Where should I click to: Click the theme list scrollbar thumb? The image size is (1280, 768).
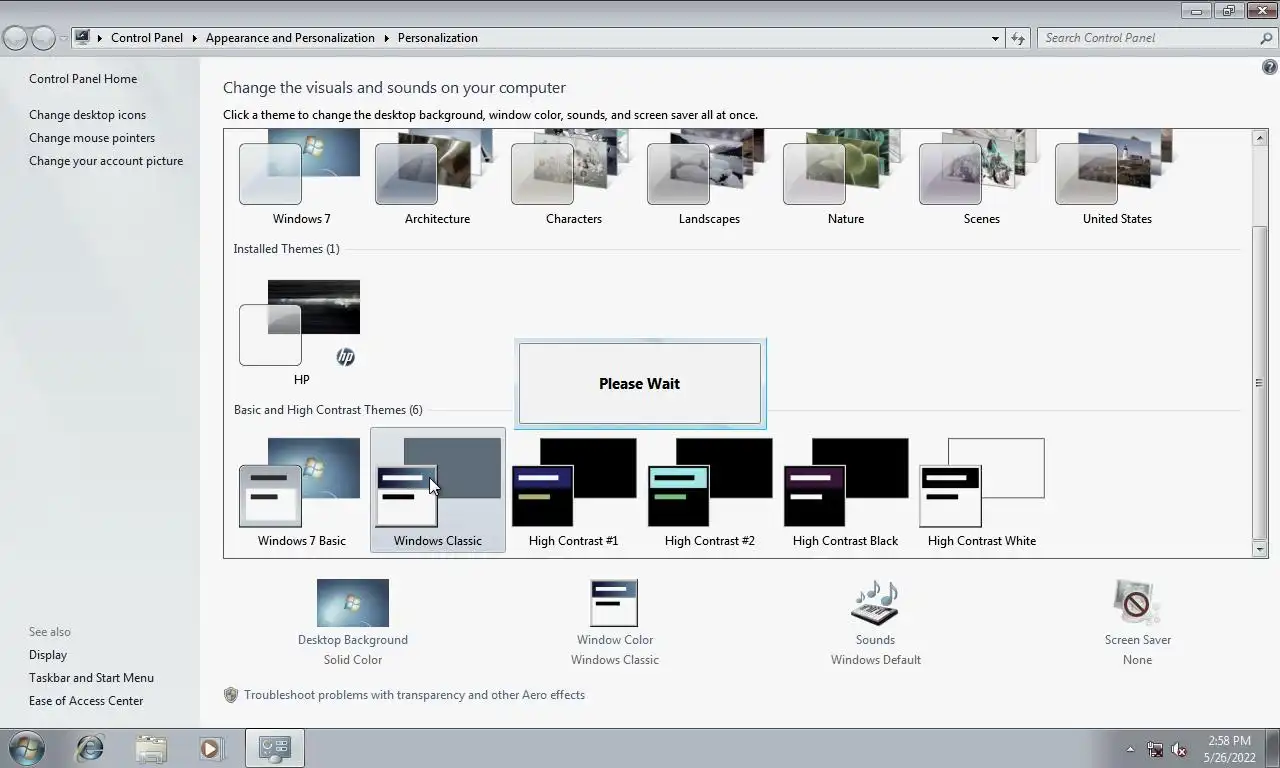point(1259,382)
